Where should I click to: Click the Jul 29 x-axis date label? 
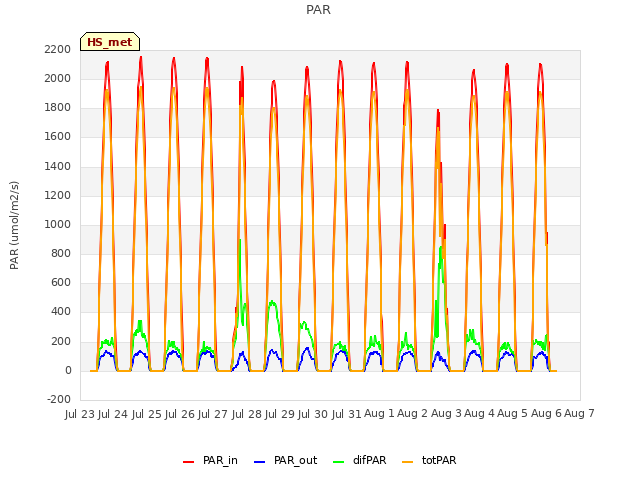(280, 414)
